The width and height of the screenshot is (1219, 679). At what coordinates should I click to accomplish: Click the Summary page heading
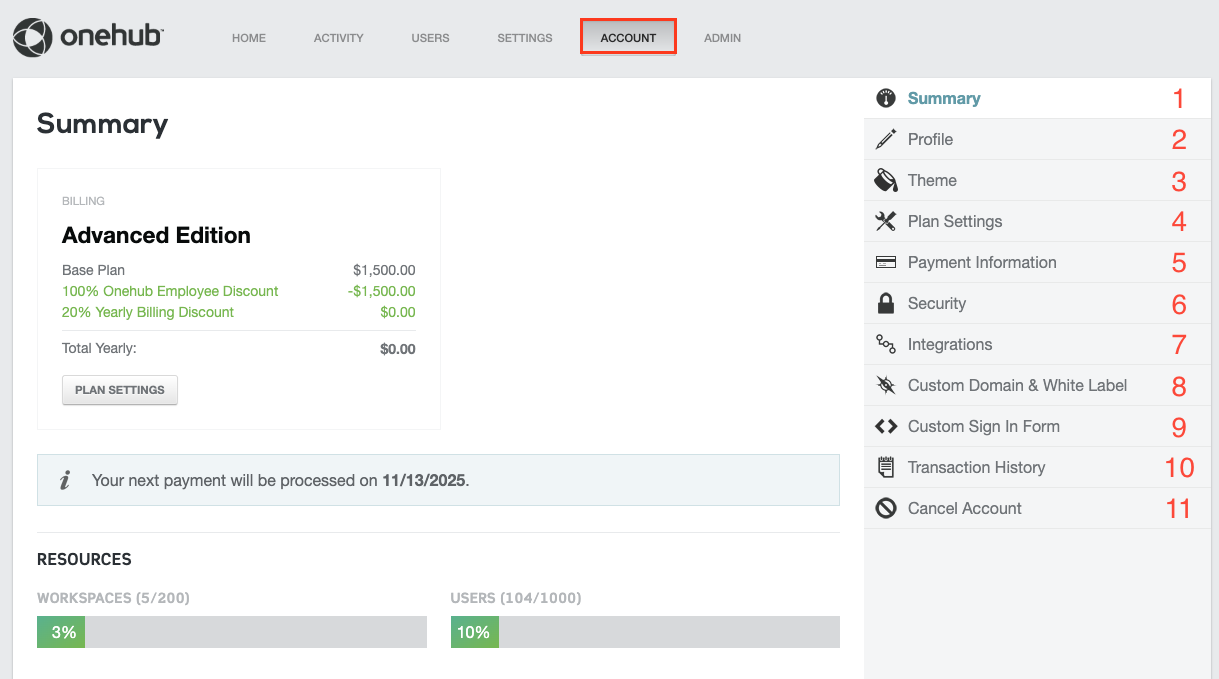pyautogui.click(x=102, y=124)
